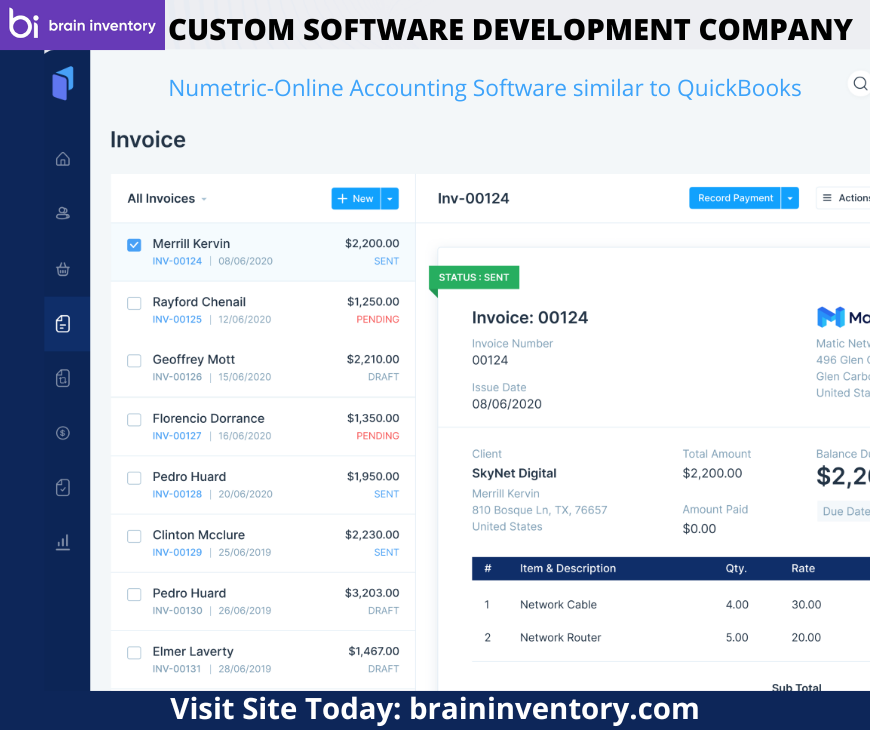Open the Actions menu button

pyautogui.click(x=843, y=198)
